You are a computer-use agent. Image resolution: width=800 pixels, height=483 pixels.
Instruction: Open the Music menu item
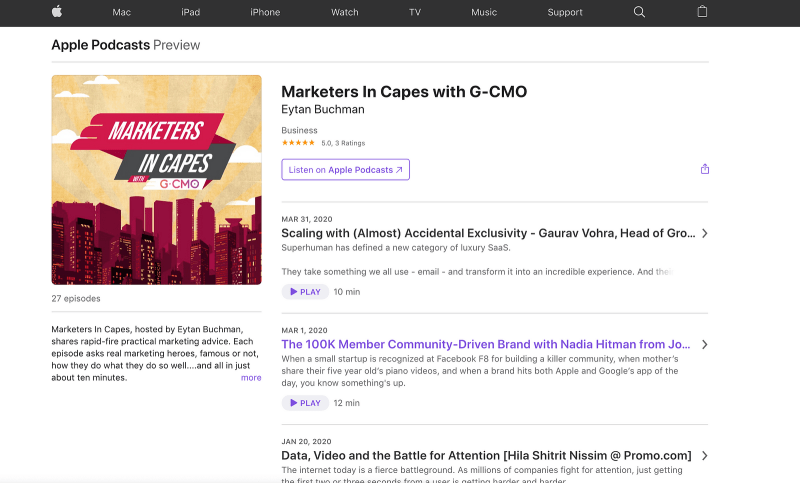coord(484,12)
